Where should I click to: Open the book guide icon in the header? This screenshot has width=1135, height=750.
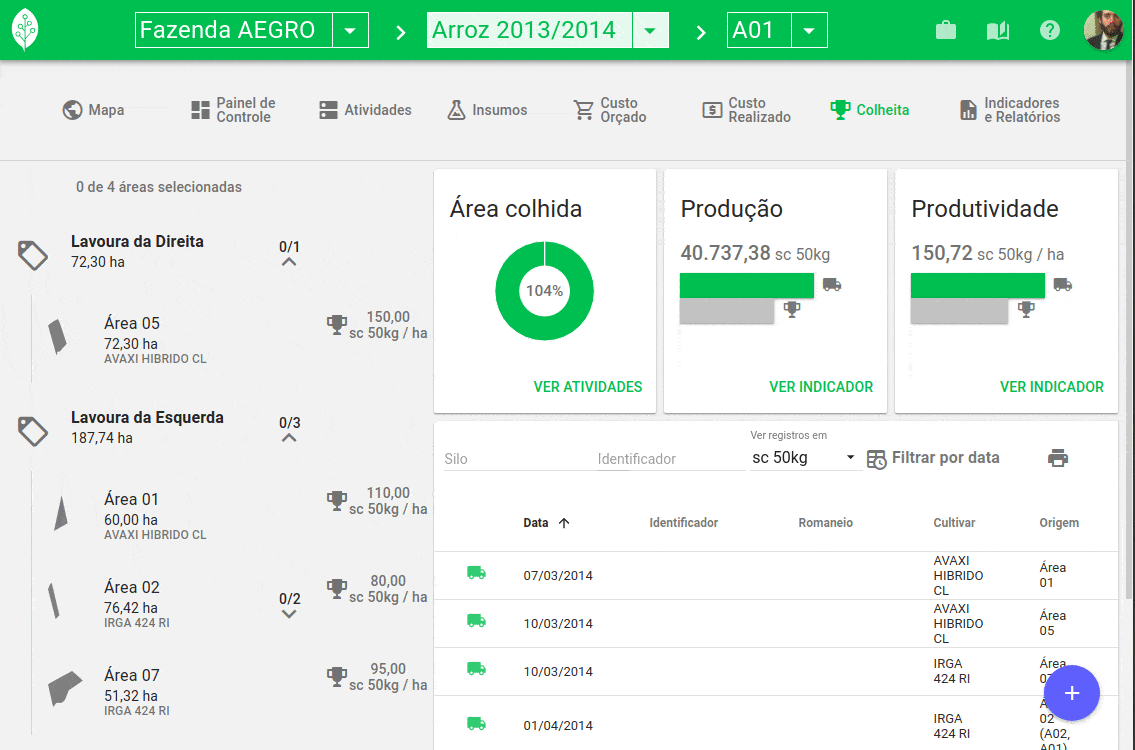pos(997,30)
